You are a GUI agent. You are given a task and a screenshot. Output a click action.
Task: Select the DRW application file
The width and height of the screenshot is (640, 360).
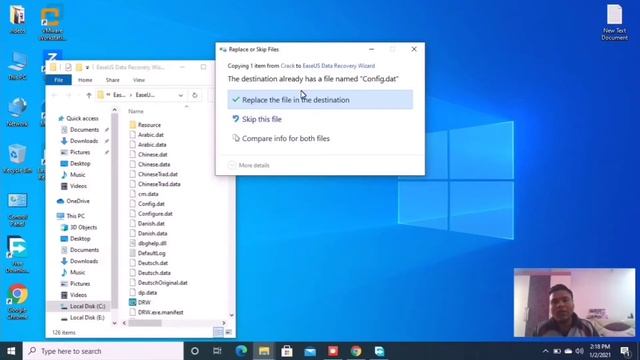pos(144,302)
